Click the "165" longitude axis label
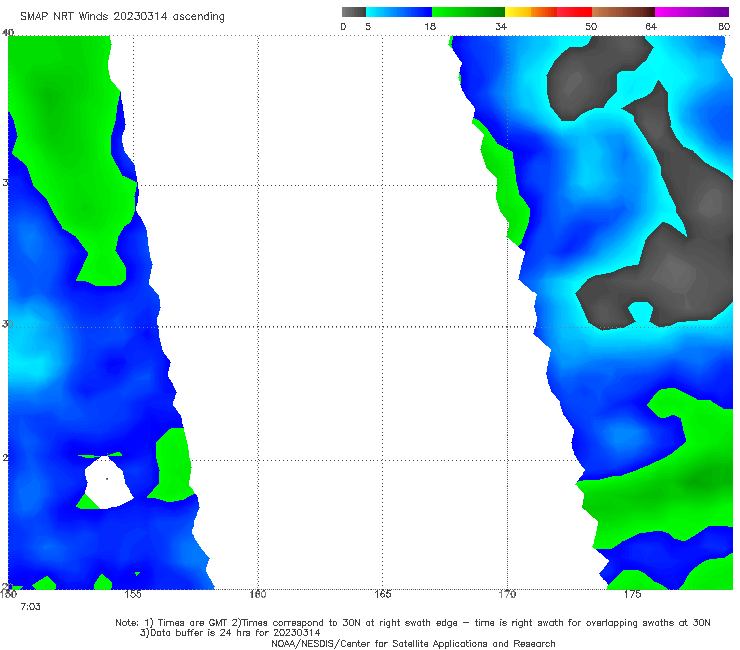 pos(382,594)
